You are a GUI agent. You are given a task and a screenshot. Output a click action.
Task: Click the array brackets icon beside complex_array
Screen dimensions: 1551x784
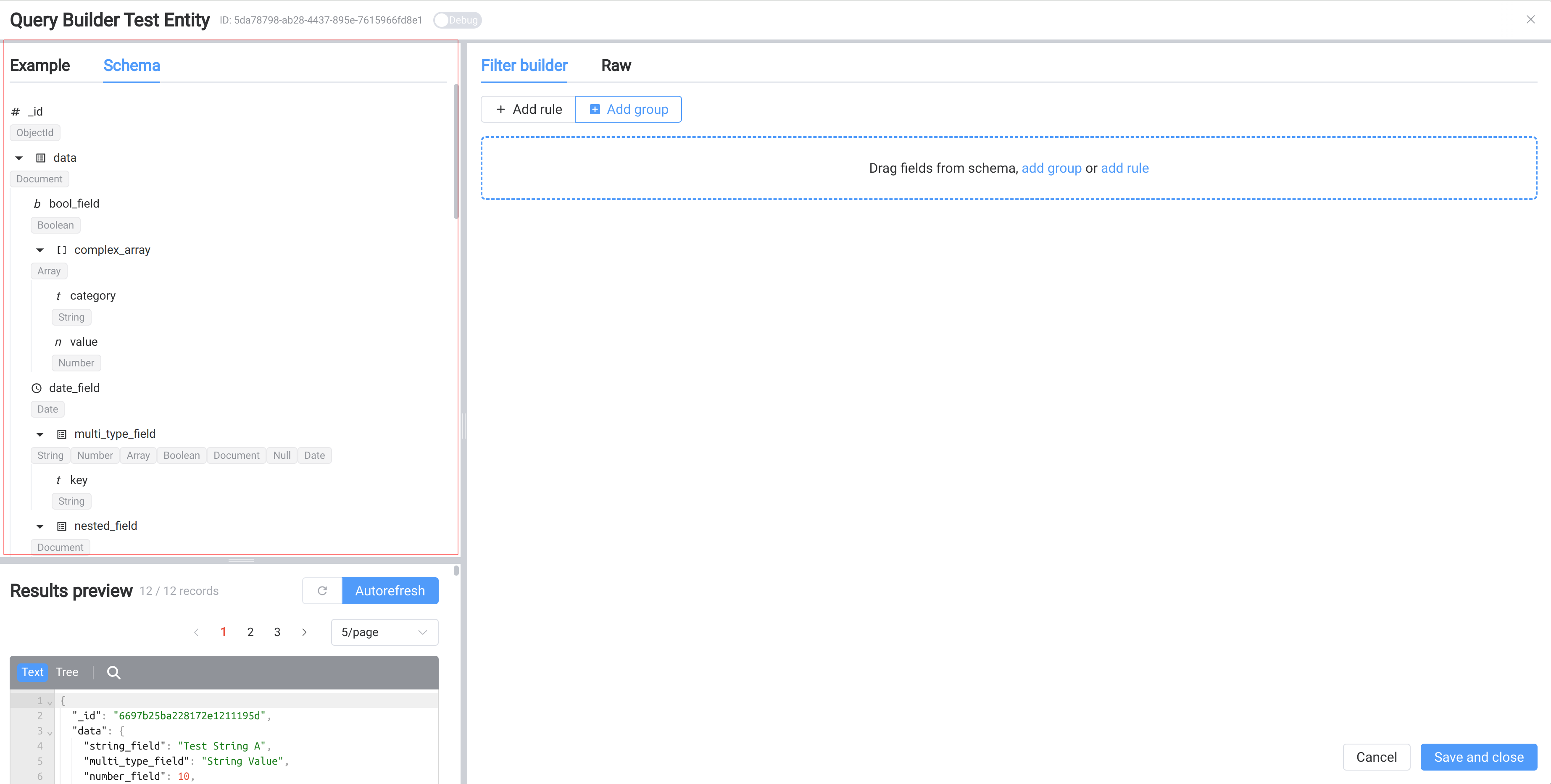[x=61, y=250]
